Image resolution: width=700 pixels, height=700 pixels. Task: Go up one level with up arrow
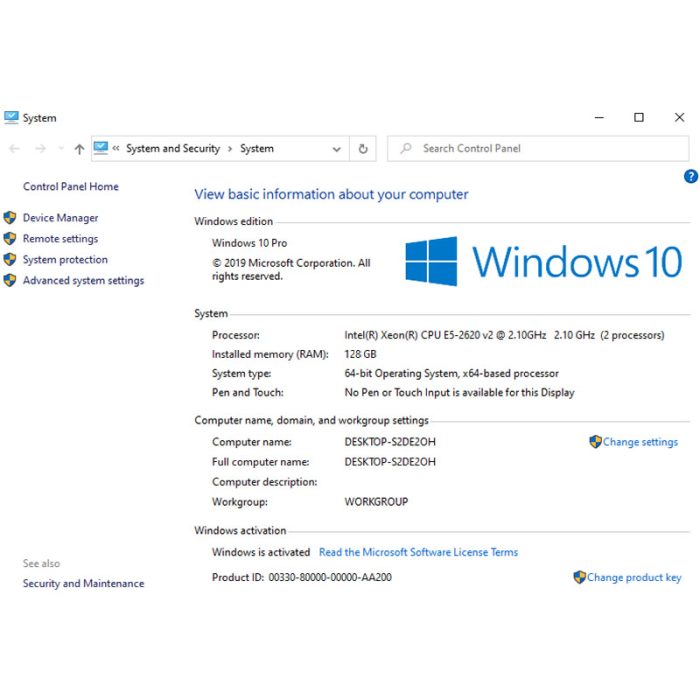coord(79,149)
